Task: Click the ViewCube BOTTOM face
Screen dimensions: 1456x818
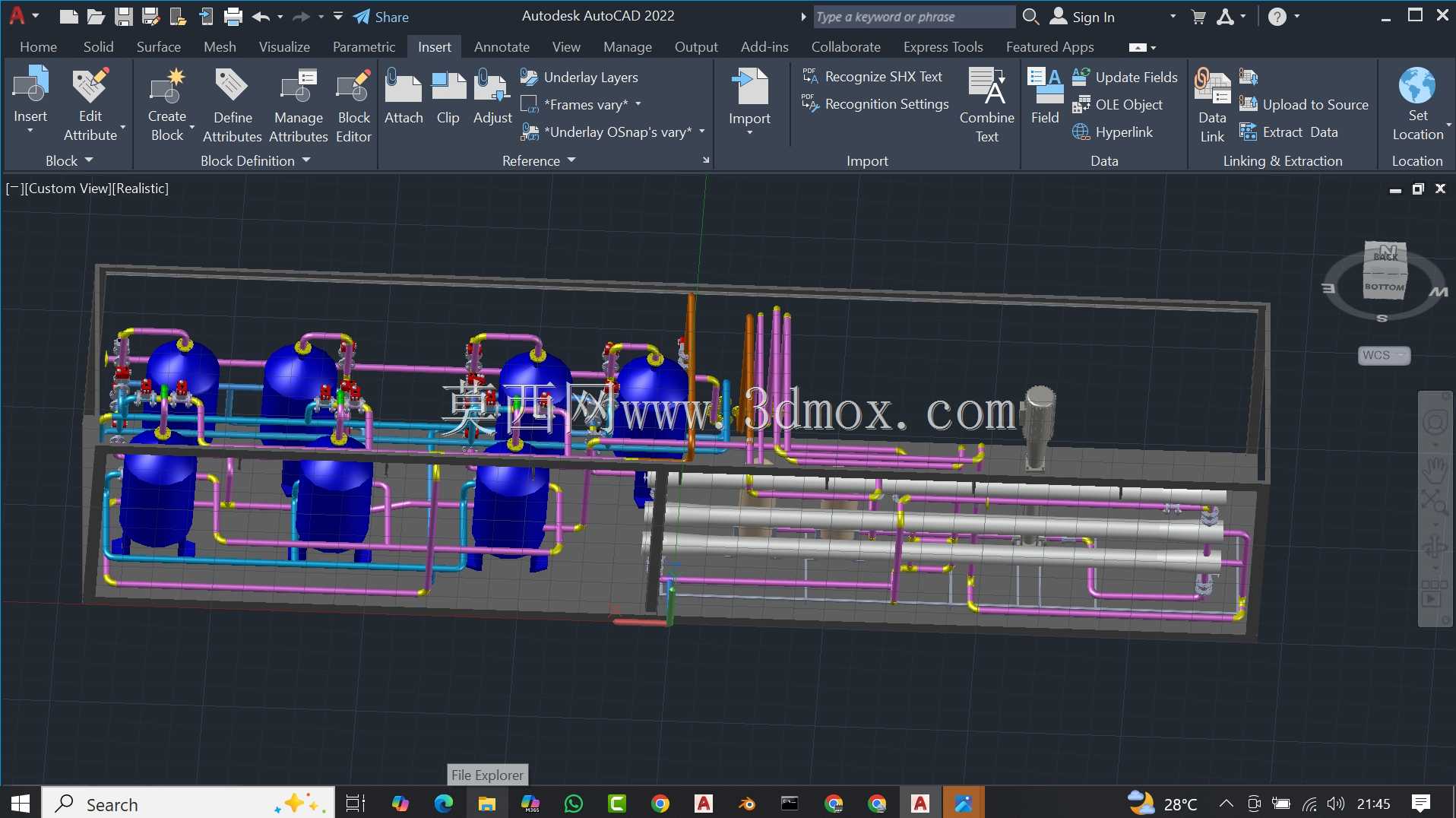Action: (1384, 287)
